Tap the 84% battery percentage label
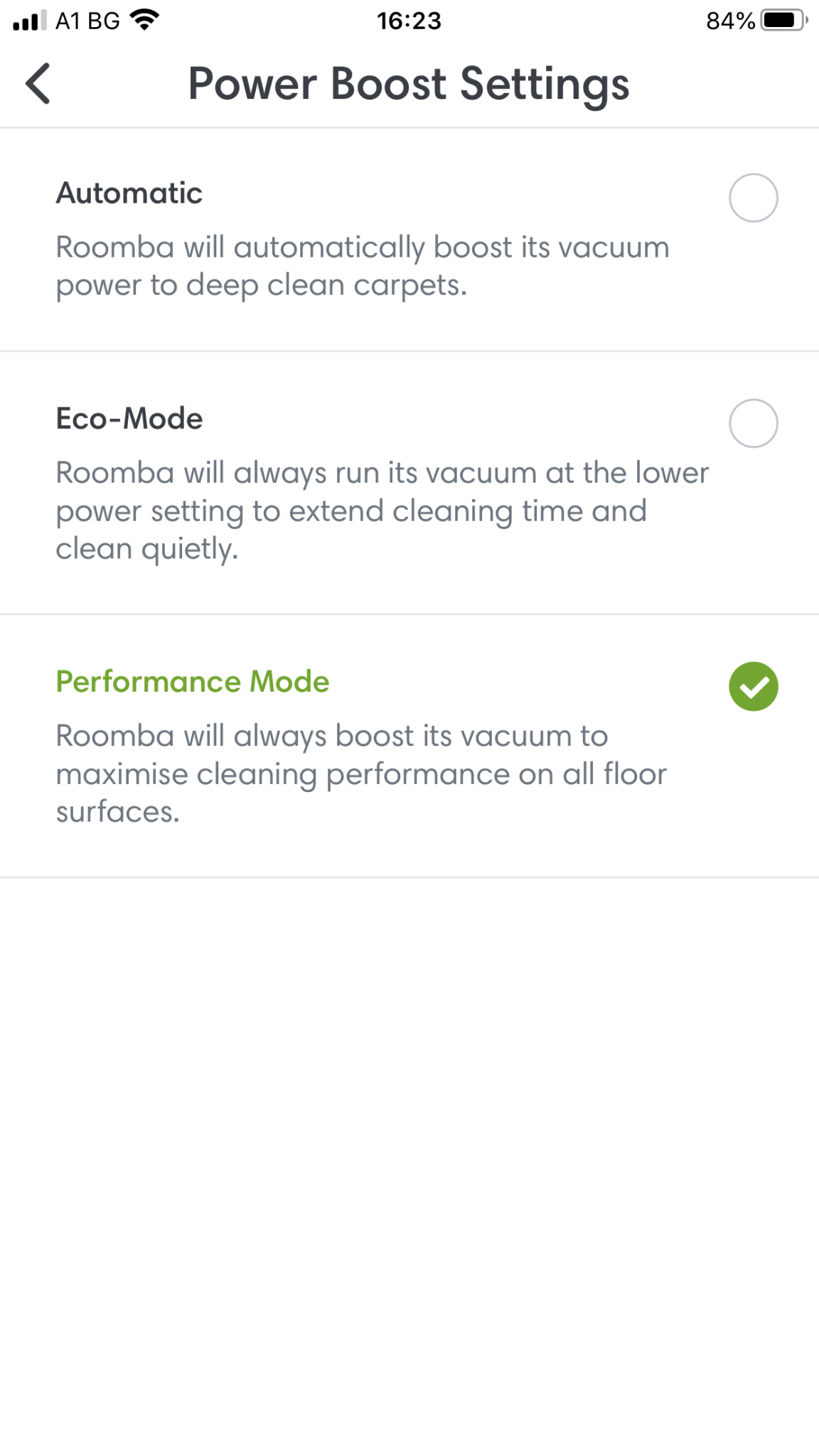Image resolution: width=819 pixels, height=1456 pixels. (x=730, y=21)
